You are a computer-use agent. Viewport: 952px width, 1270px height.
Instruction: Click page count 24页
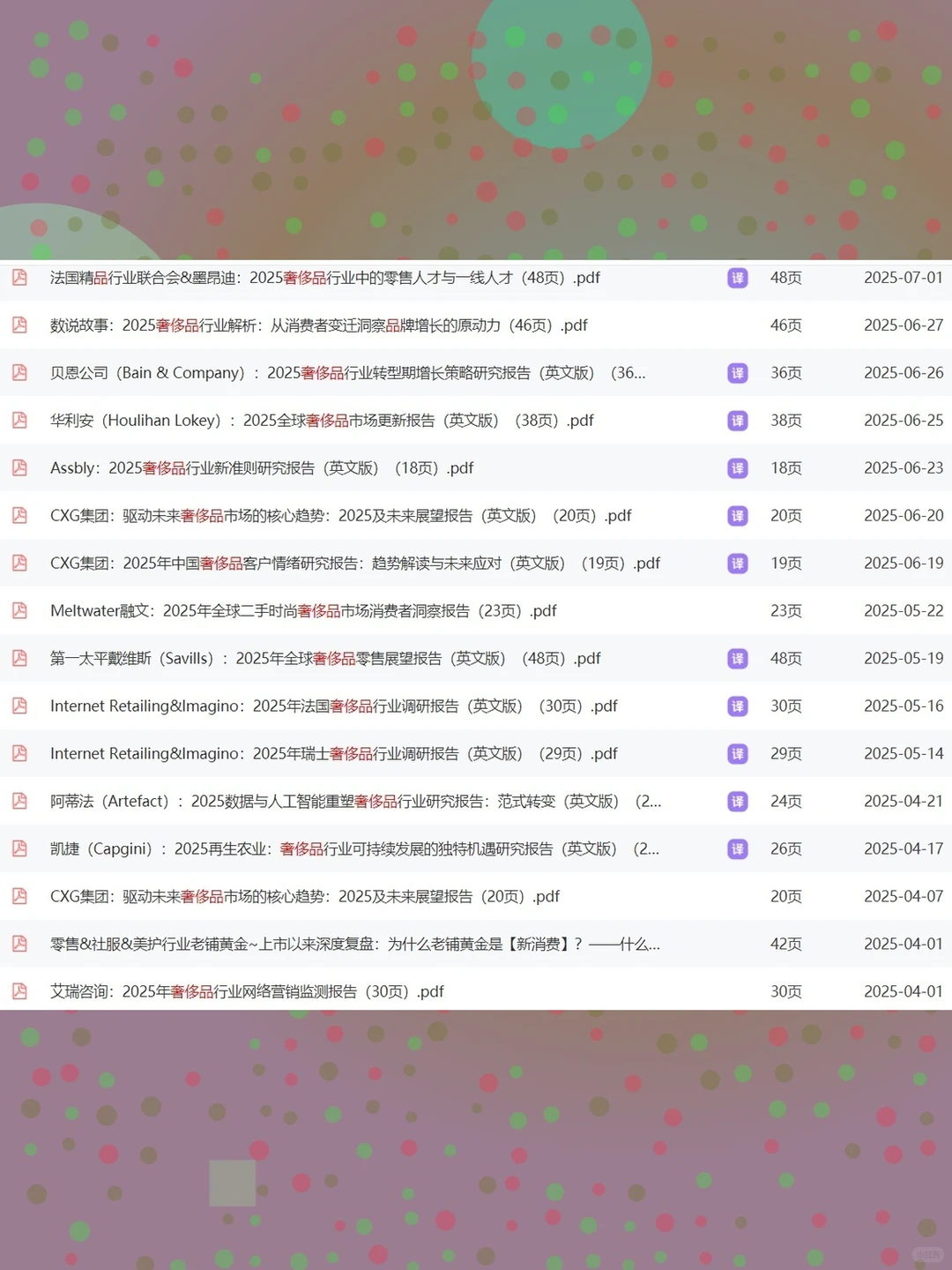click(786, 802)
